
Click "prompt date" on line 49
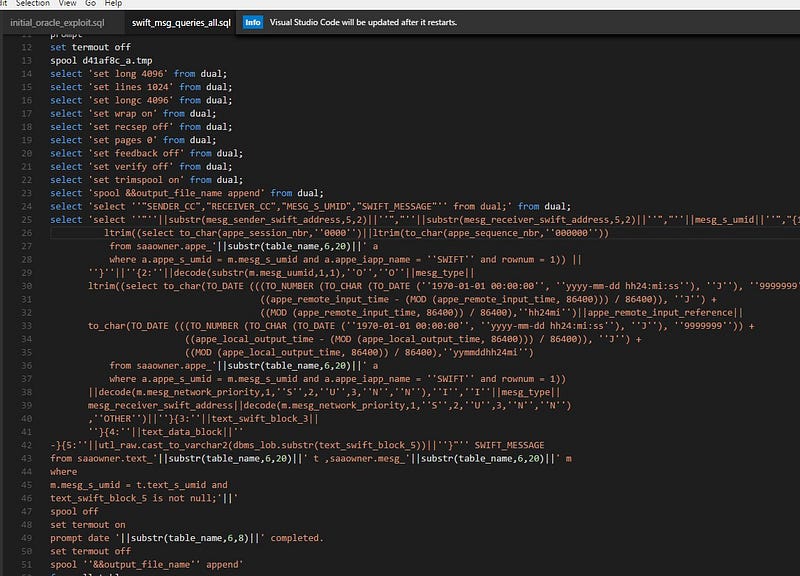tap(80, 538)
